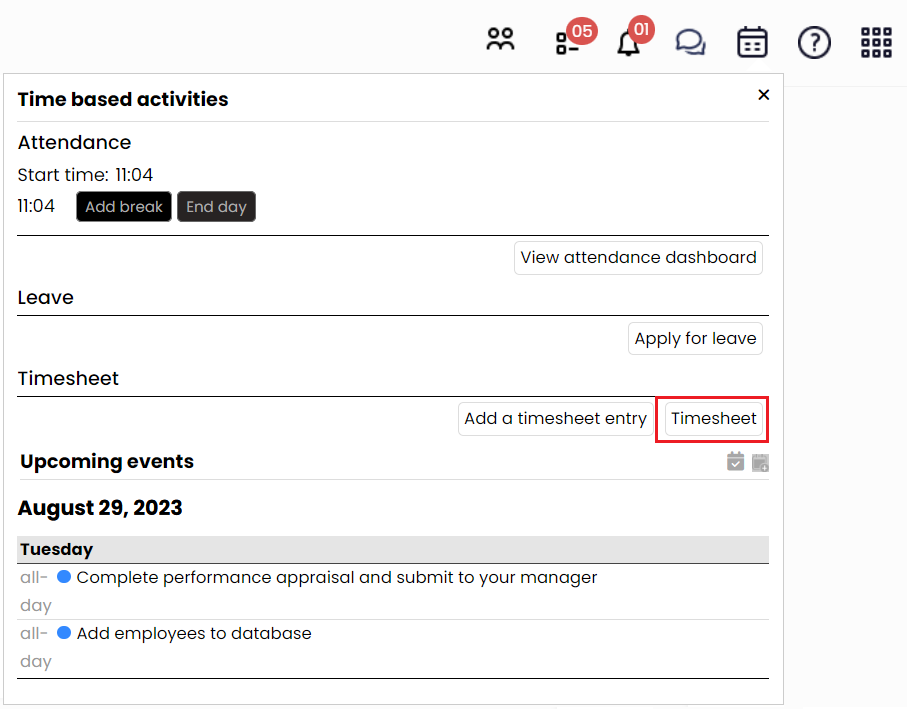Open the chat messages icon
Screen dimensions: 907x709
[x=690, y=41]
